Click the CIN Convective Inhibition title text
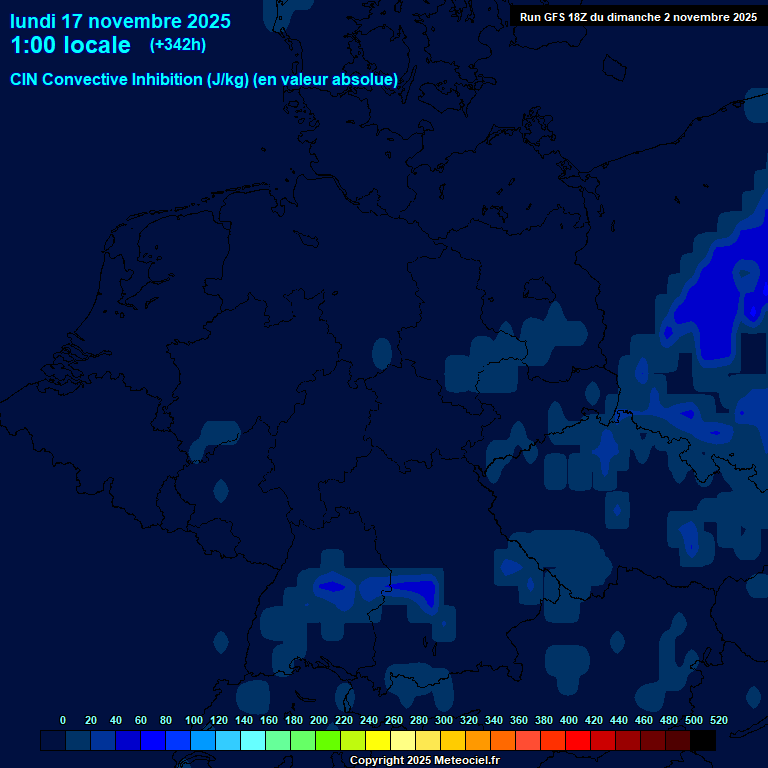The width and height of the screenshot is (768, 768). tap(204, 80)
